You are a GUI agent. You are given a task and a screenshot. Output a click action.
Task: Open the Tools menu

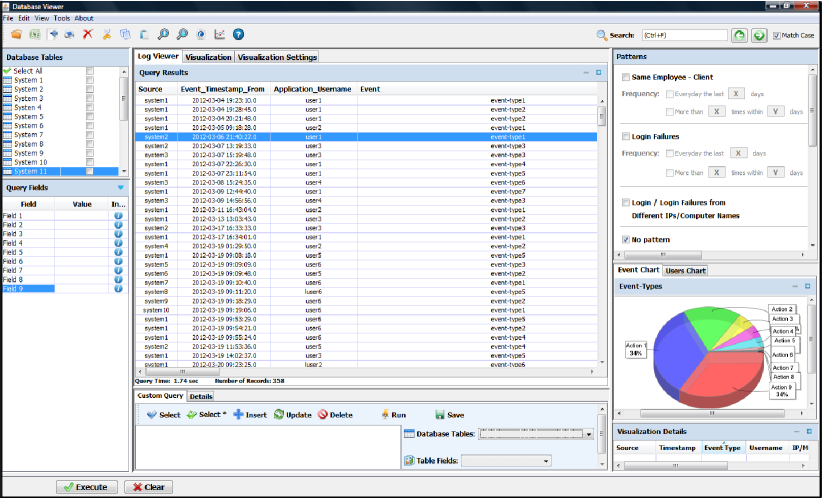tap(62, 18)
